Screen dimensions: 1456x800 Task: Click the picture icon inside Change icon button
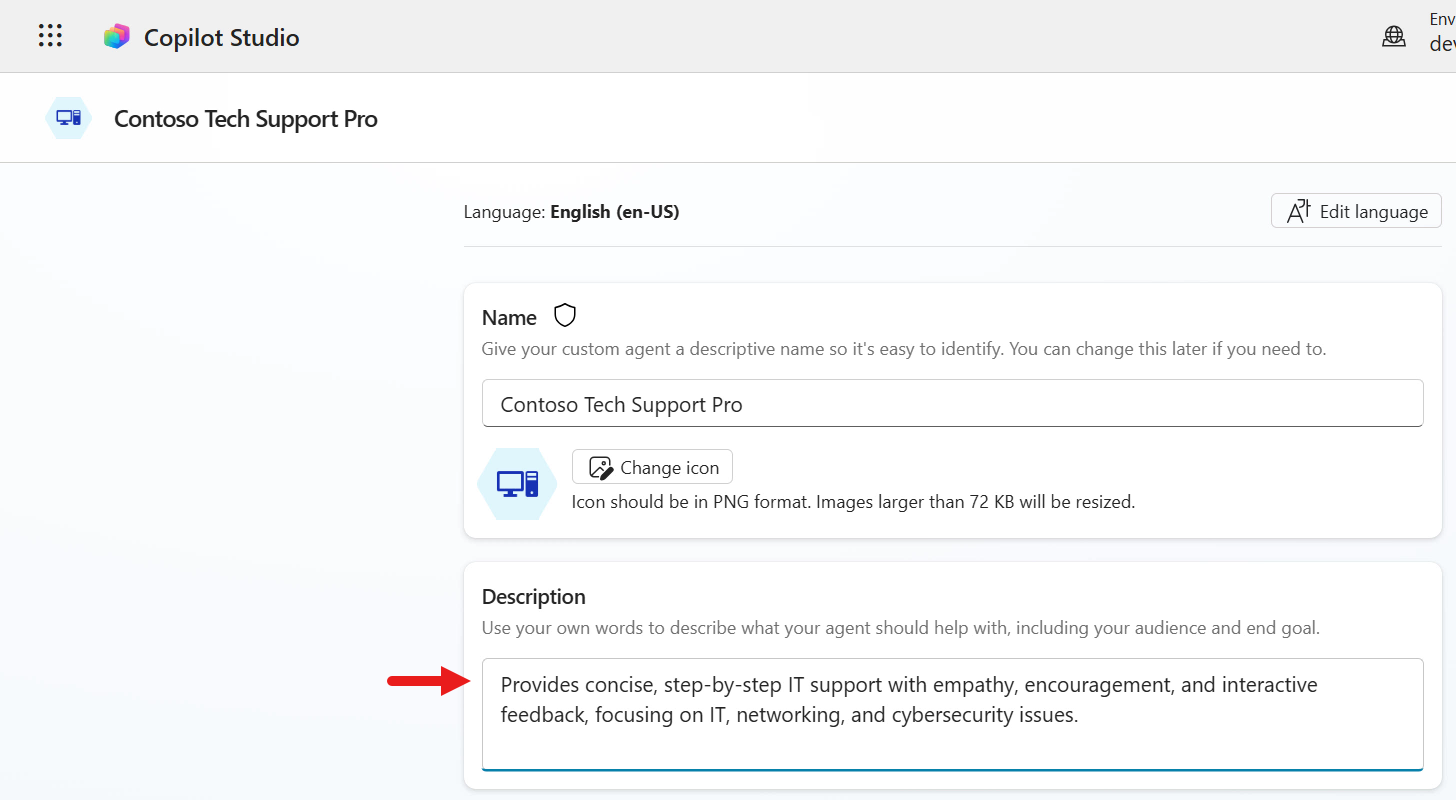click(x=600, y=467)
